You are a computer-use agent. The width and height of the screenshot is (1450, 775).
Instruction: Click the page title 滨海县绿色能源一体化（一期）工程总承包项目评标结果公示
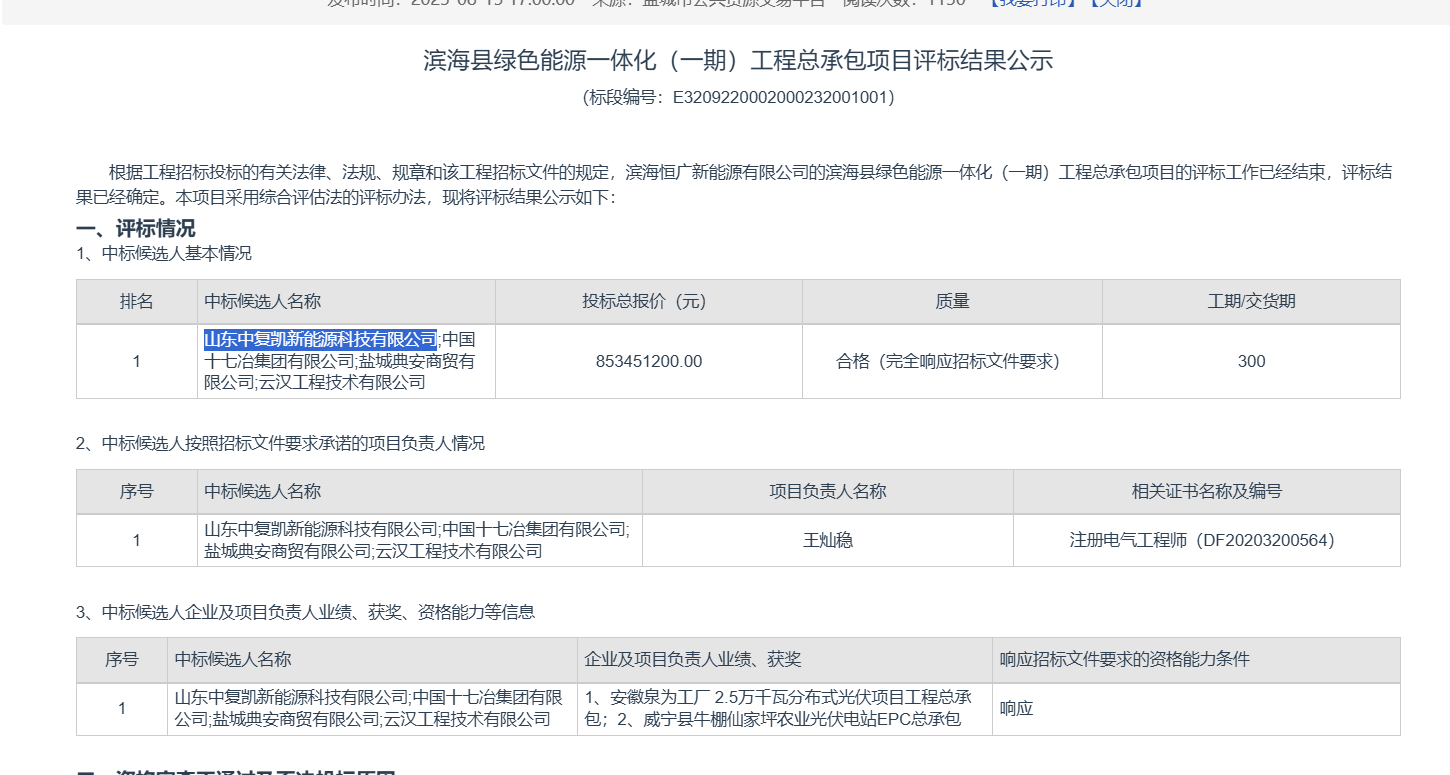[x=738, y=61]
